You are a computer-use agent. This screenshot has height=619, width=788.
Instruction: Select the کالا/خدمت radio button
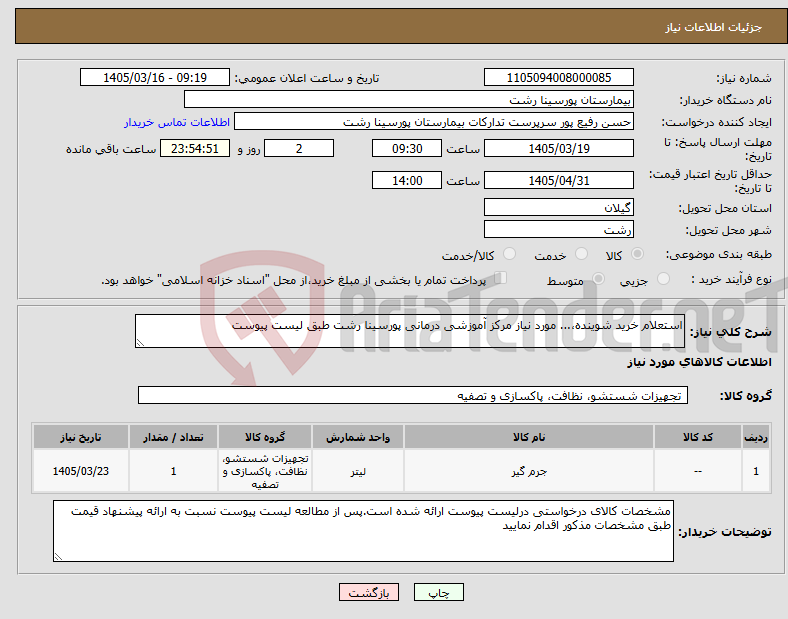click(x=510, y=254)
